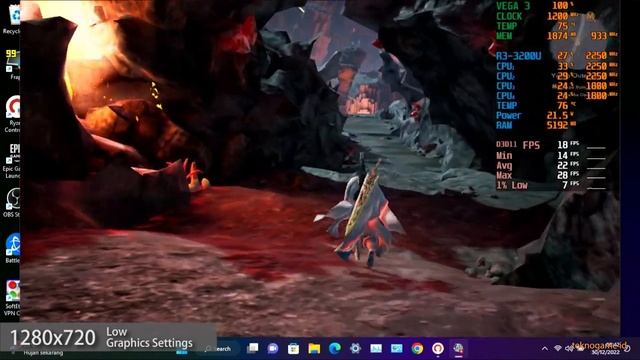Launch the Fraps desktop shortcut
The height and width of the screenshot is (360, 640).
tap(12, 64)
